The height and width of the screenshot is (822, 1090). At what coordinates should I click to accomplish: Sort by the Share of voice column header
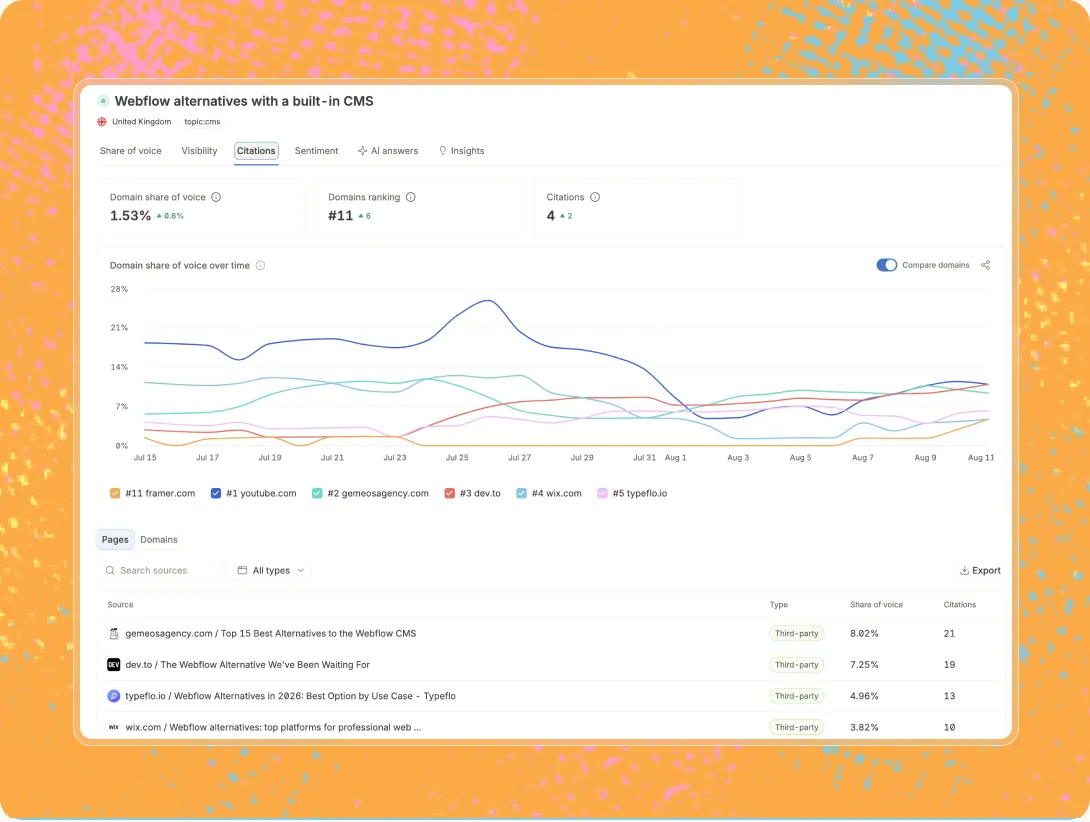(877, 604)
